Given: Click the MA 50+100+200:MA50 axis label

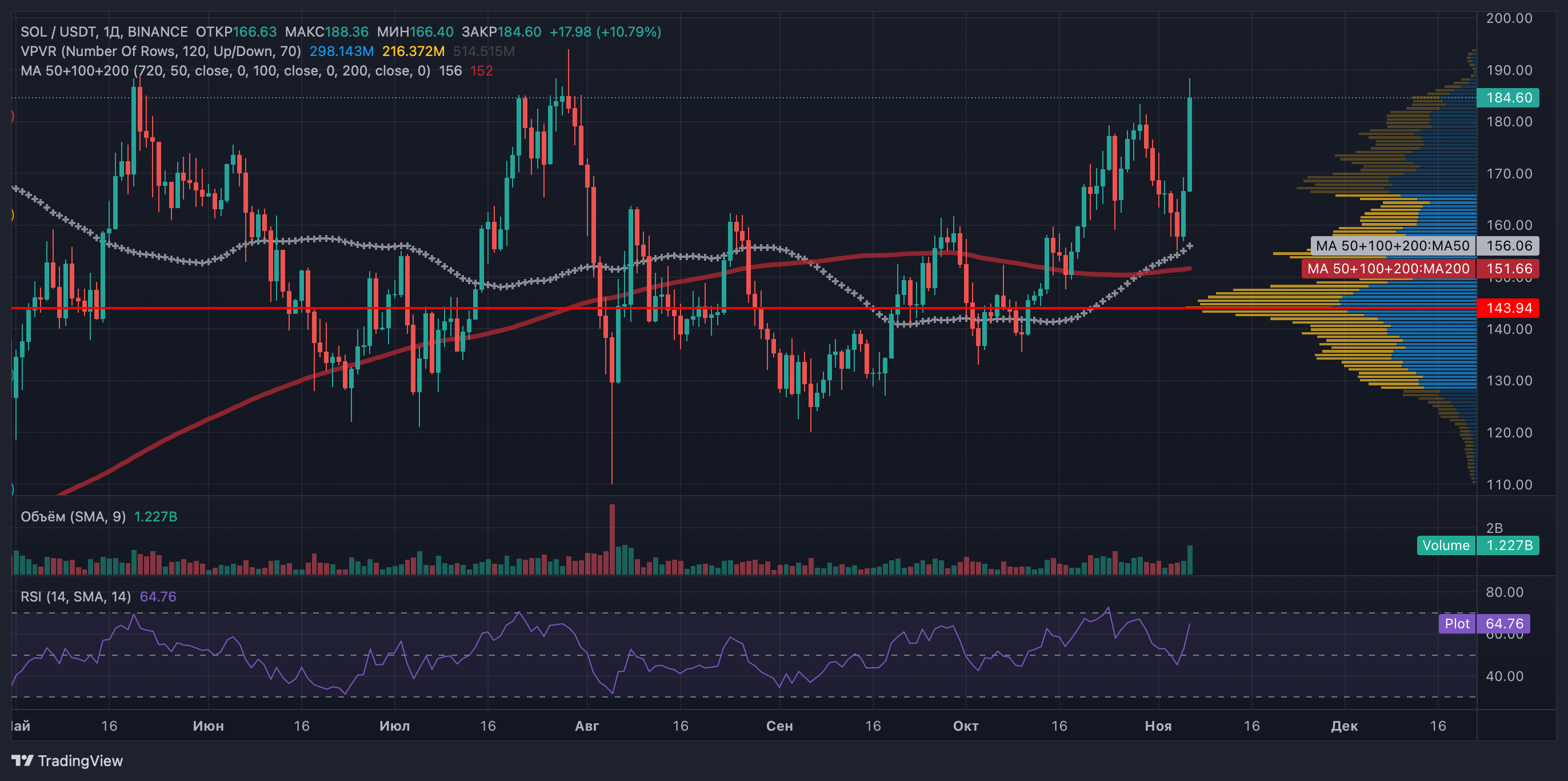Looking at the screenshot, I should coord(1393,245).
